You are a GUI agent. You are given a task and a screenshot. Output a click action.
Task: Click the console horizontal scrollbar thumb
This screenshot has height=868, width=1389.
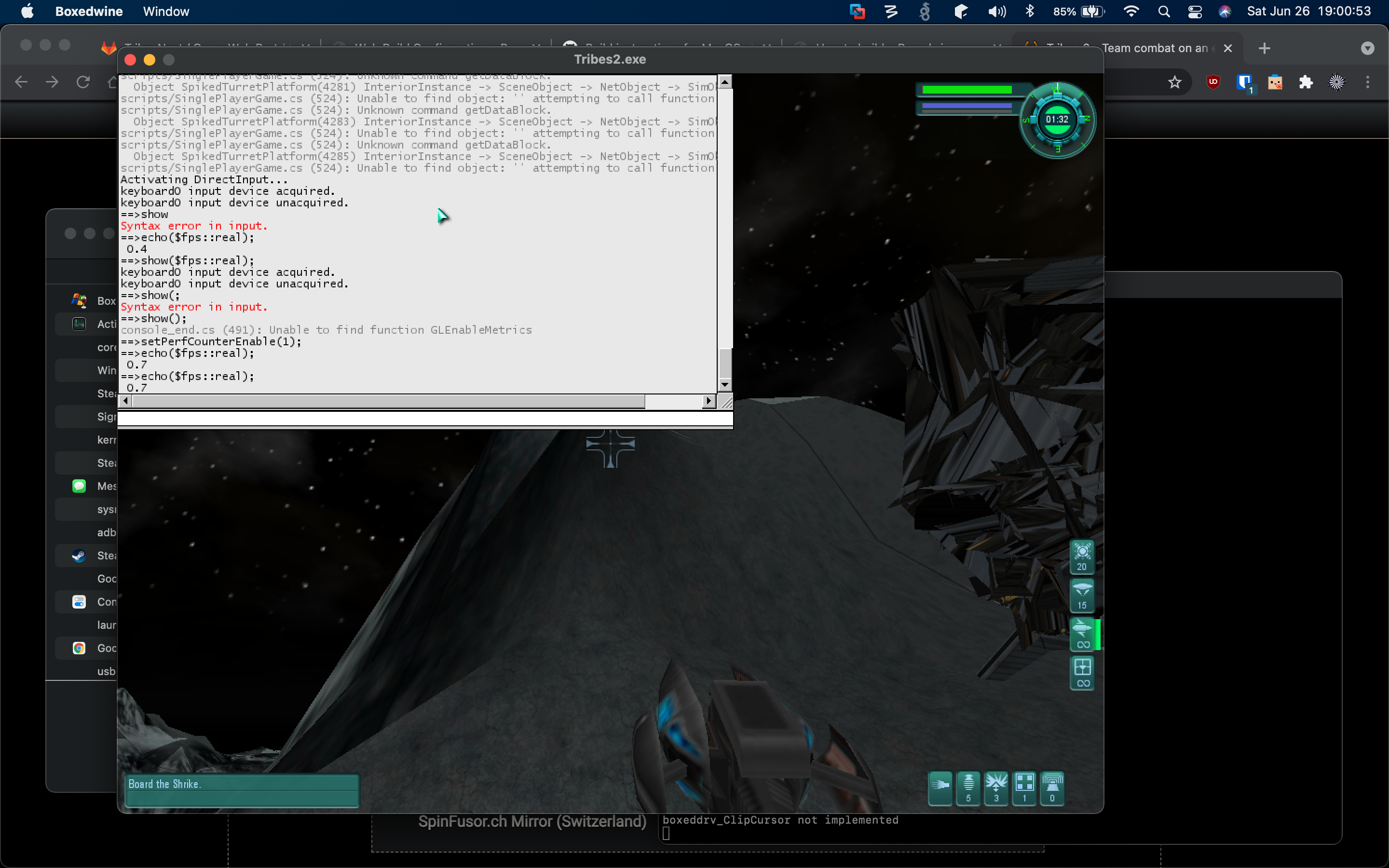(x=388, y=401)
